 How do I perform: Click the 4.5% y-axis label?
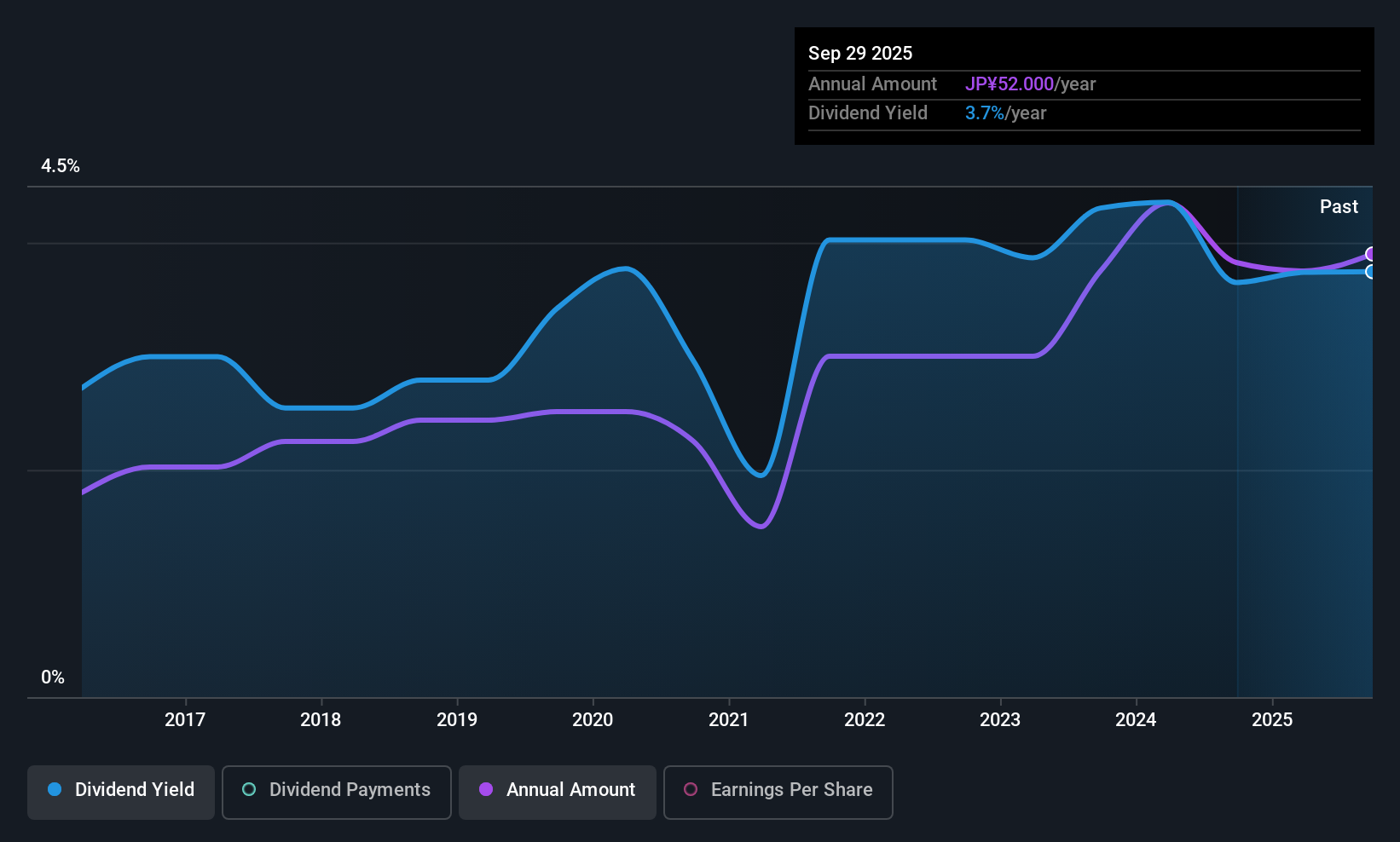pyautogui.click(x=61, y=166)
